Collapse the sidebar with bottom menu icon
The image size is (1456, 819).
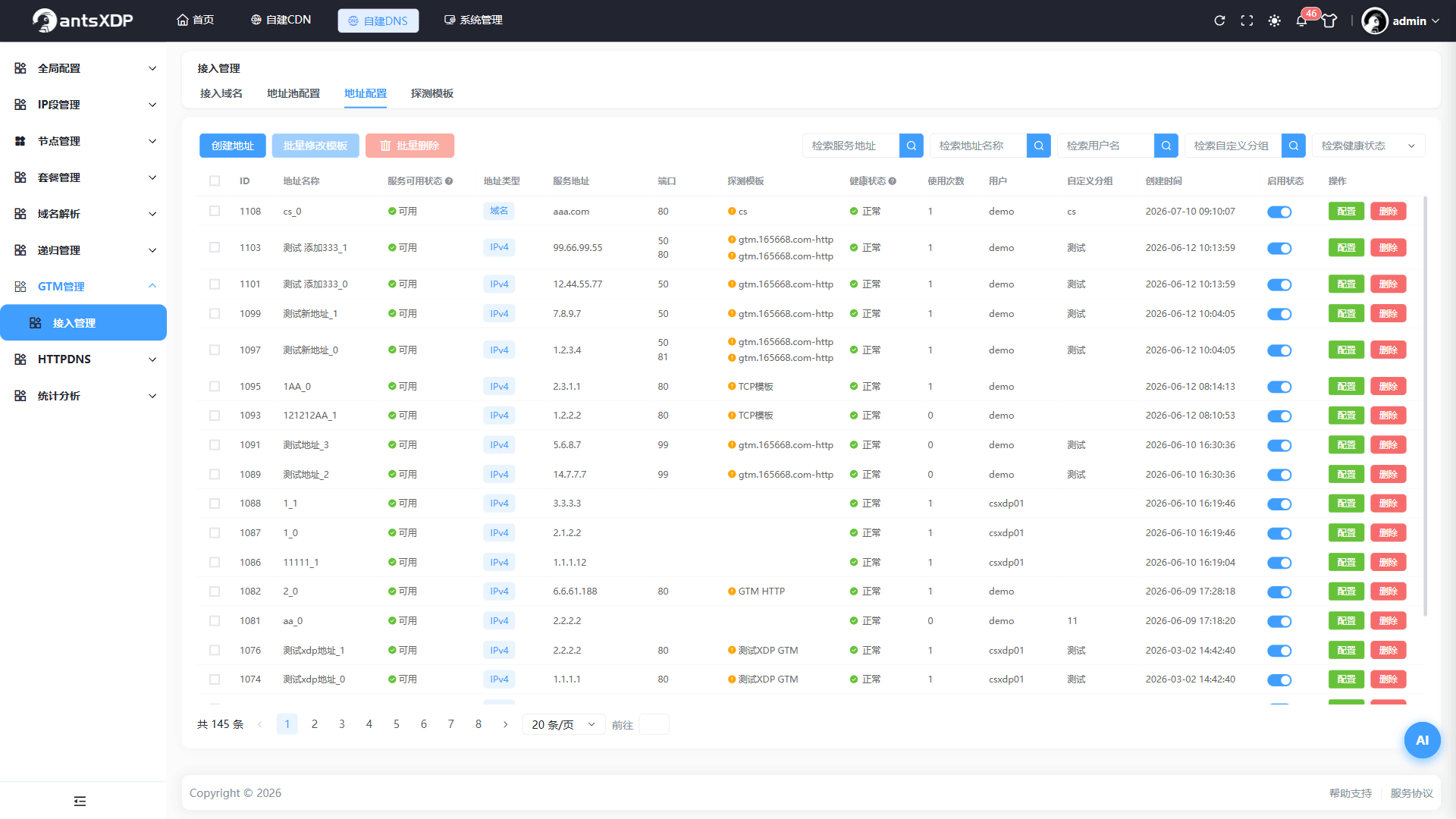tap(80, 801)
